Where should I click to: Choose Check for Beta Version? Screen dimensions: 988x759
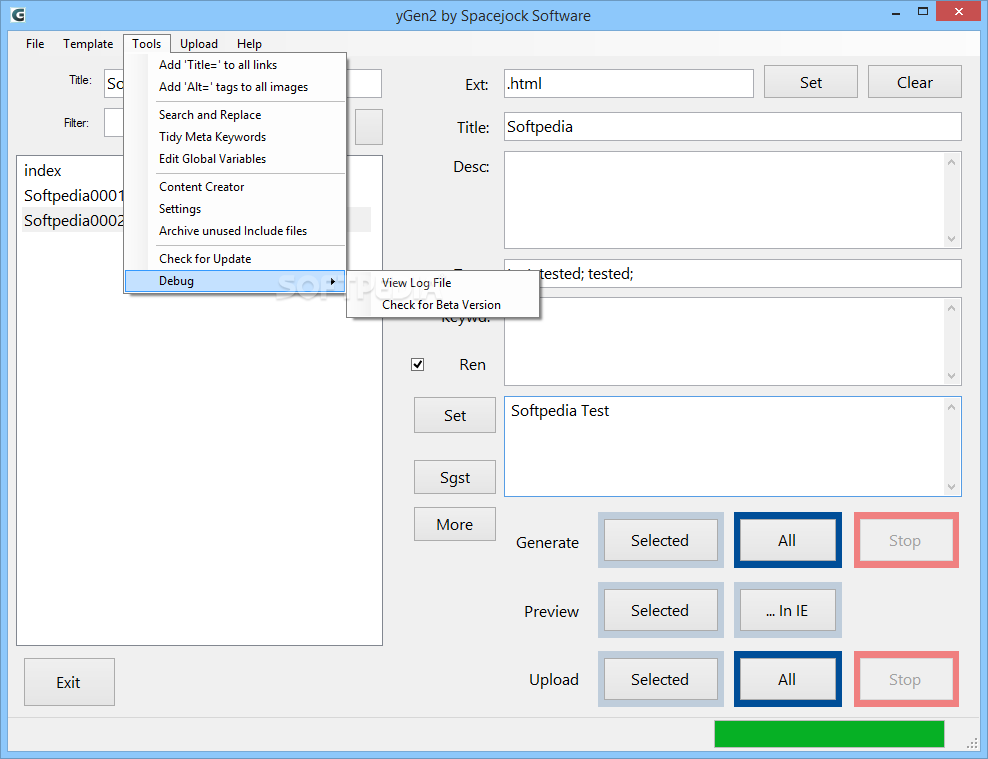443,305
